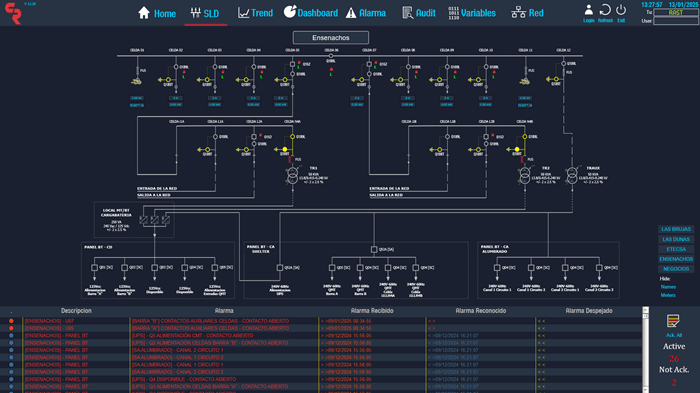This screenshot has height=393, width=700.
Task: Acknowledge all alarms with Ack. All
Action: click(x=673, y=326)
